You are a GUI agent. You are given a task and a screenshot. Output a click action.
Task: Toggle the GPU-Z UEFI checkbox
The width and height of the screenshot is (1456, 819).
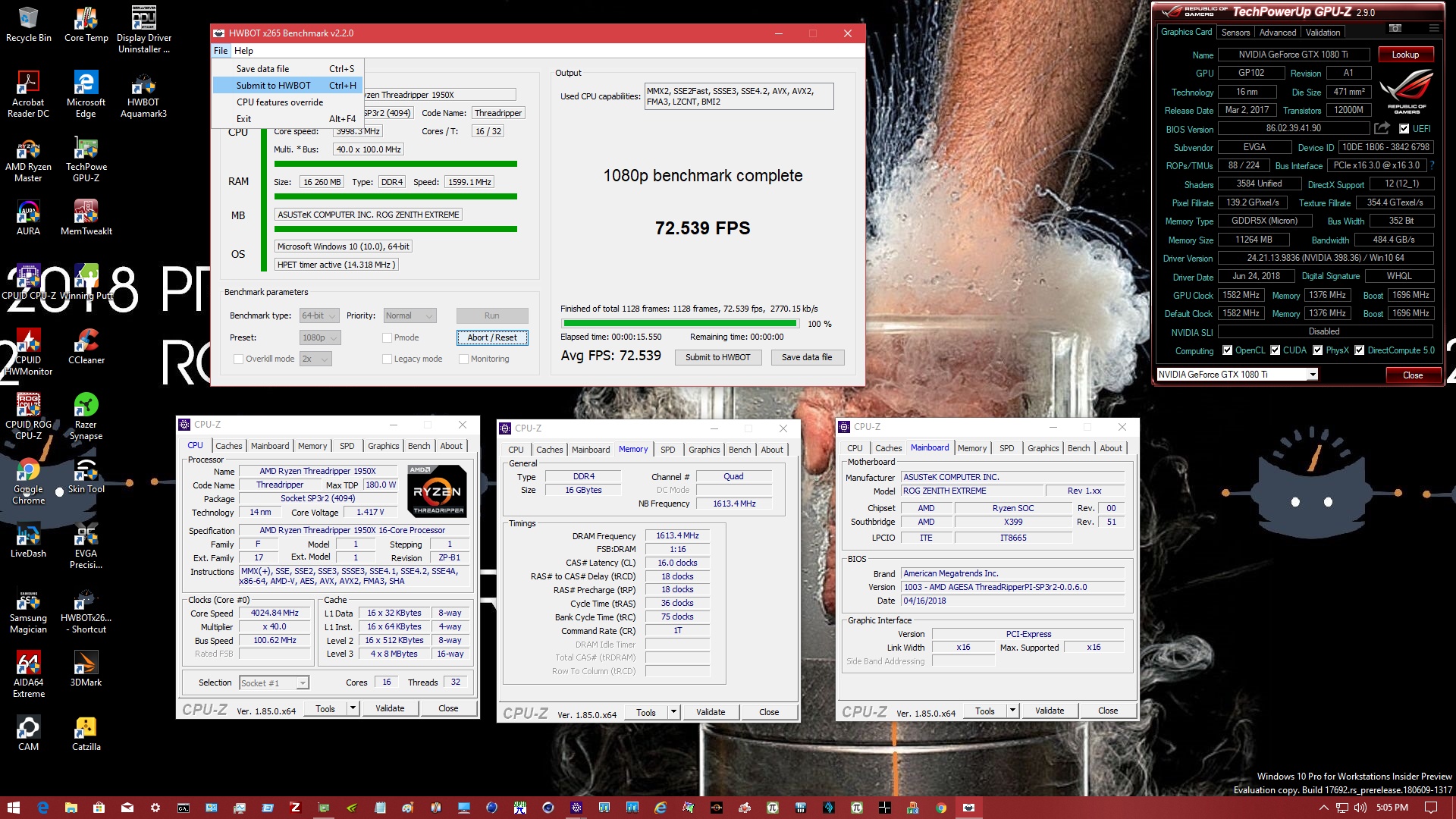tap(1404, 129)
